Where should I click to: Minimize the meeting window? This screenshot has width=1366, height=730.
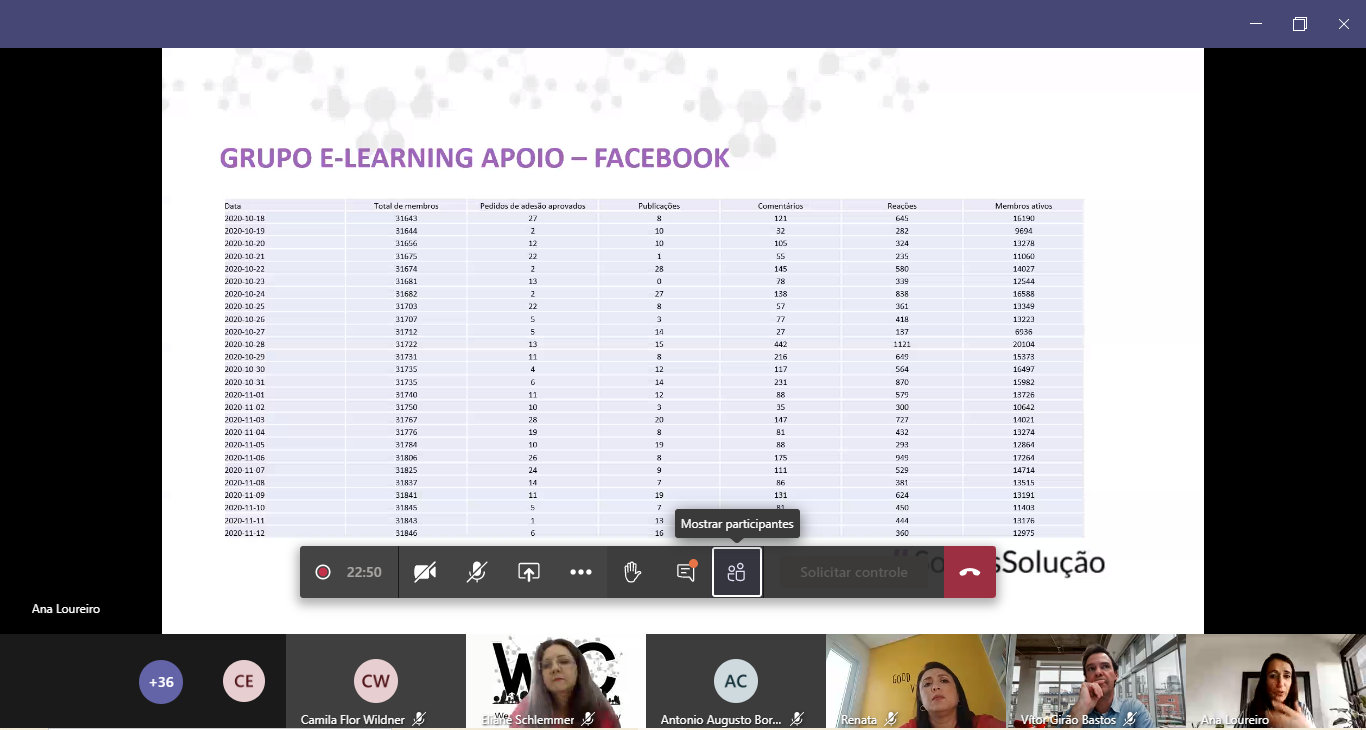coord(1256,24)
